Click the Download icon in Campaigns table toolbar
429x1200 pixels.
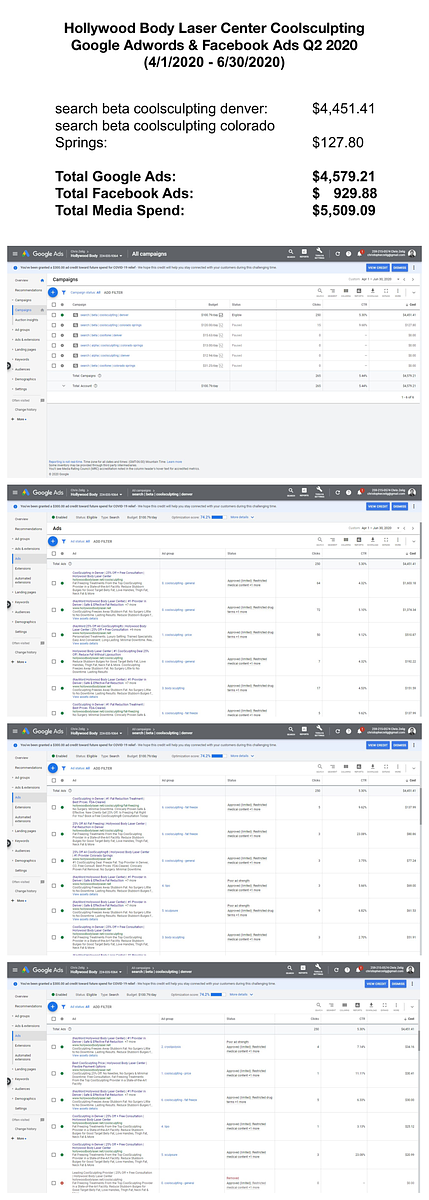coord(372,291)
